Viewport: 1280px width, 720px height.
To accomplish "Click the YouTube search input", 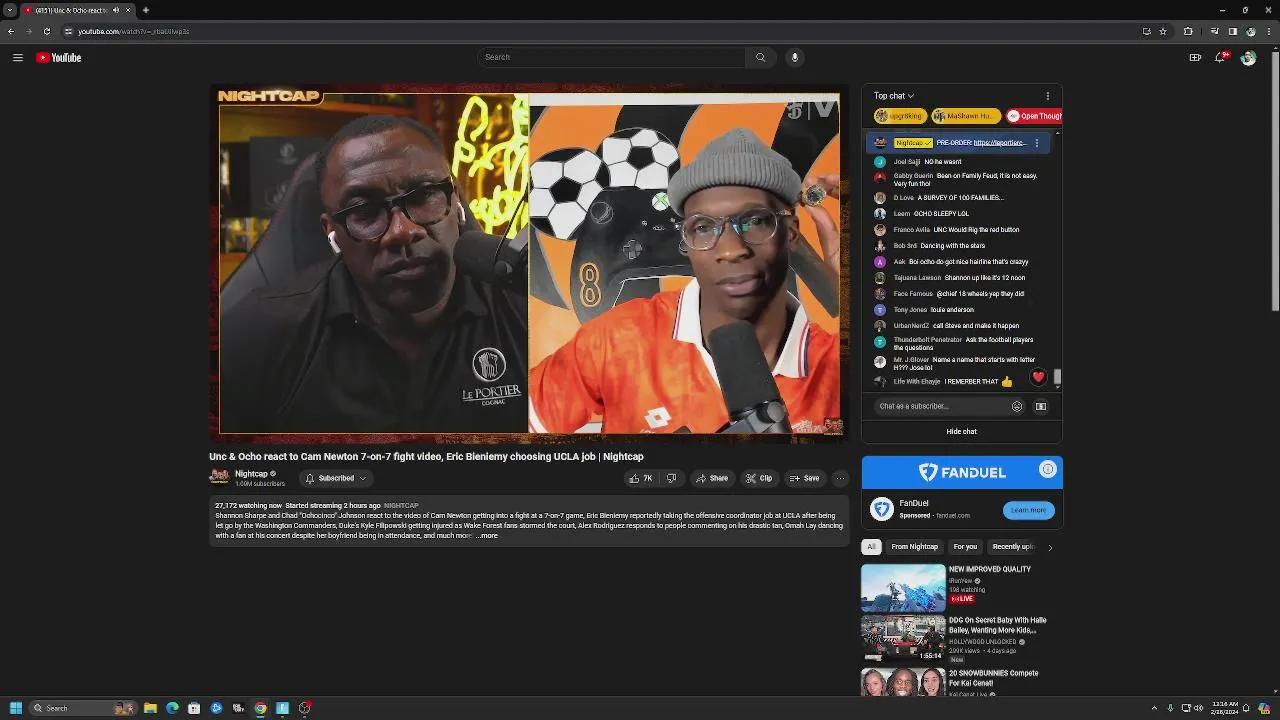I will click(612, 57).
